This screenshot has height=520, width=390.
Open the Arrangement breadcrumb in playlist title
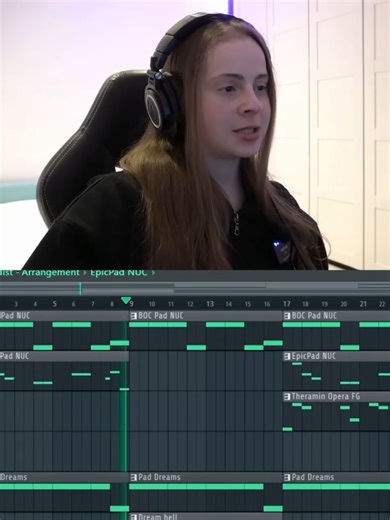click(x=51, y=273)
